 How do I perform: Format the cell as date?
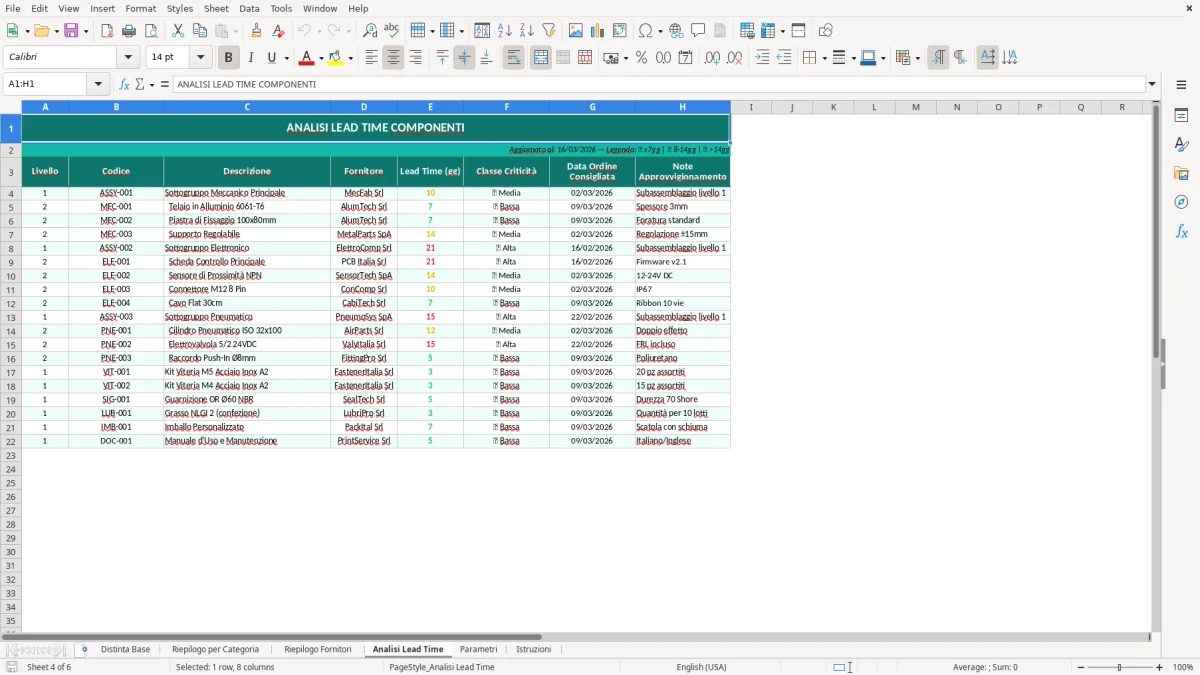[x=685, y=58]
